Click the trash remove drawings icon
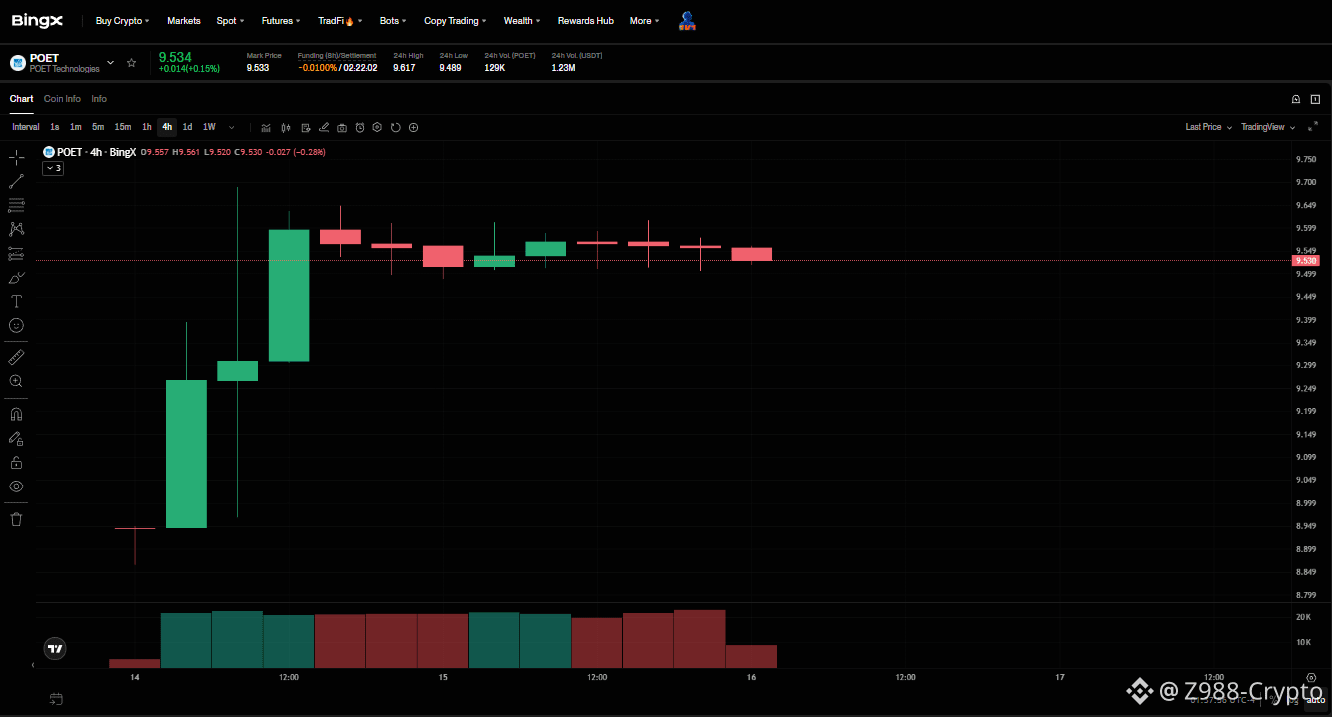1332x717 pixels. 16,519
